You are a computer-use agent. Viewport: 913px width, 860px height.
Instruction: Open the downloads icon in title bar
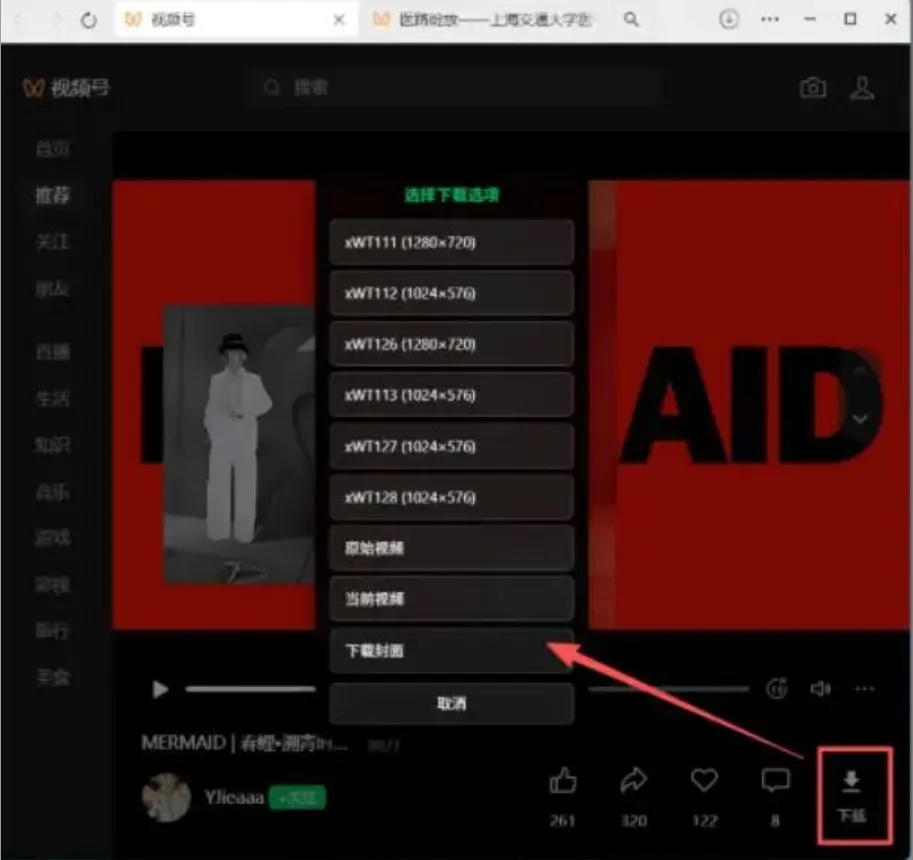[x=728, y=19]
